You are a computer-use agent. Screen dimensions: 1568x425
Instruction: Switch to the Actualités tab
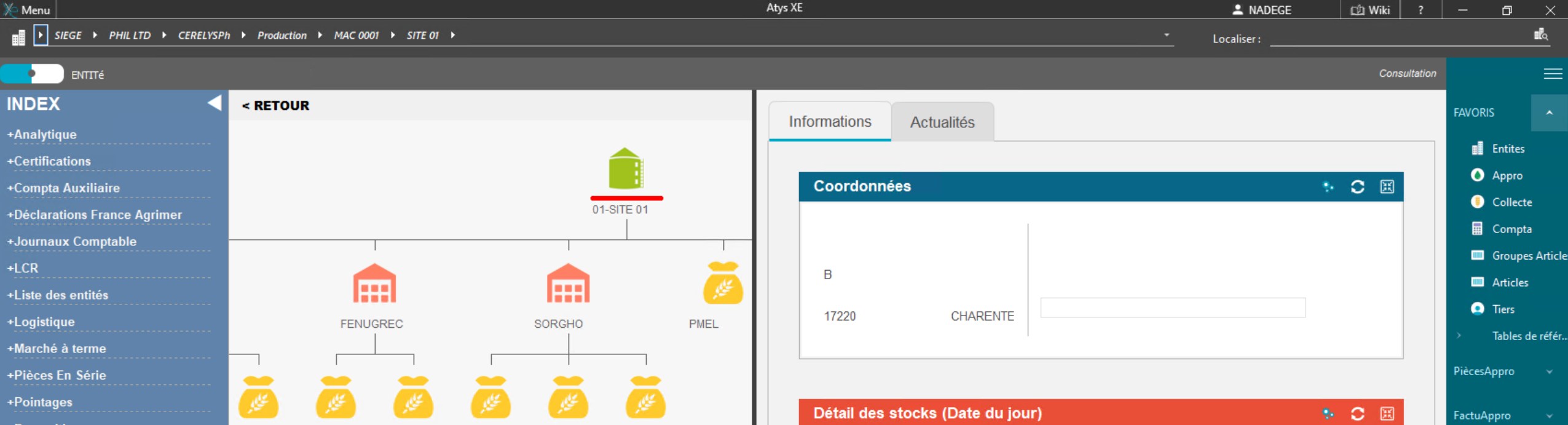click(942, 122)
